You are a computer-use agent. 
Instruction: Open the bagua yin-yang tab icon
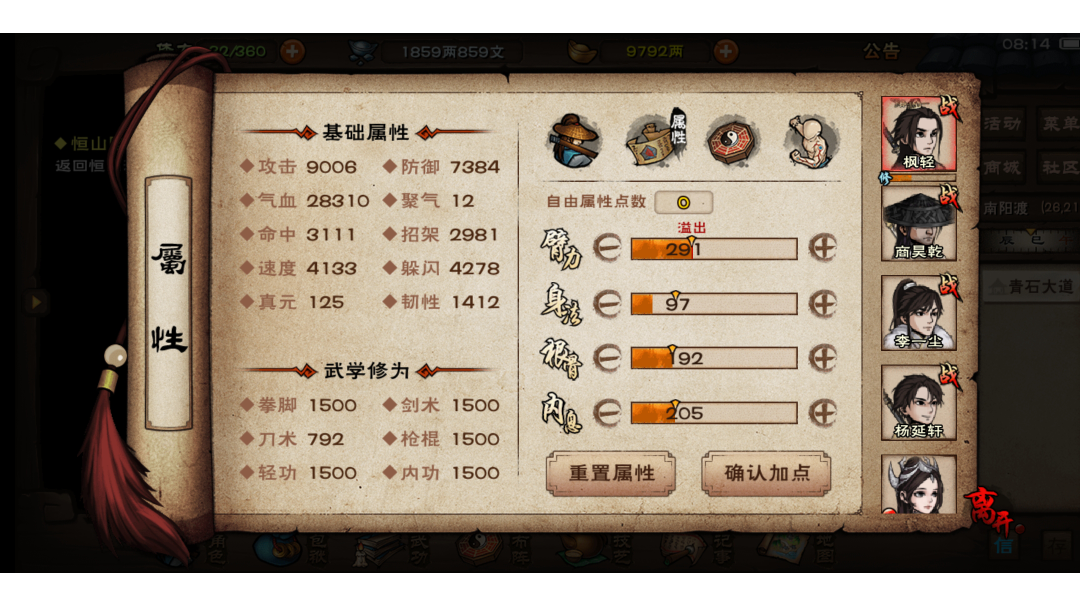(732, 141)
